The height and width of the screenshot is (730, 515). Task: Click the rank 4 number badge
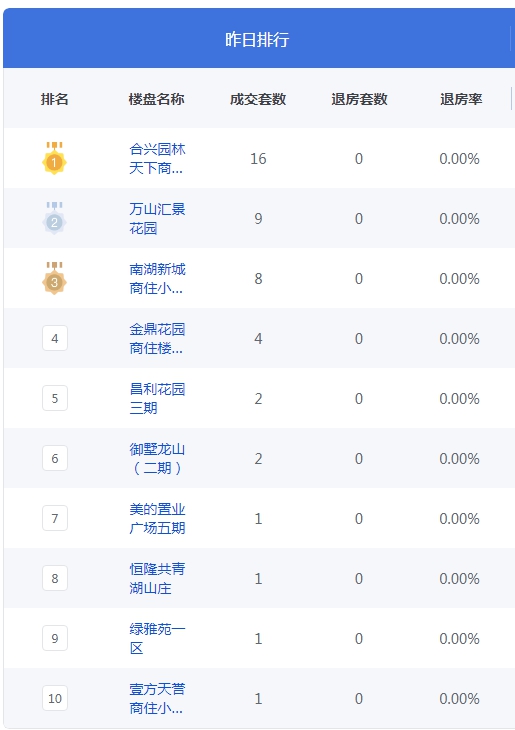coord(55,338)
